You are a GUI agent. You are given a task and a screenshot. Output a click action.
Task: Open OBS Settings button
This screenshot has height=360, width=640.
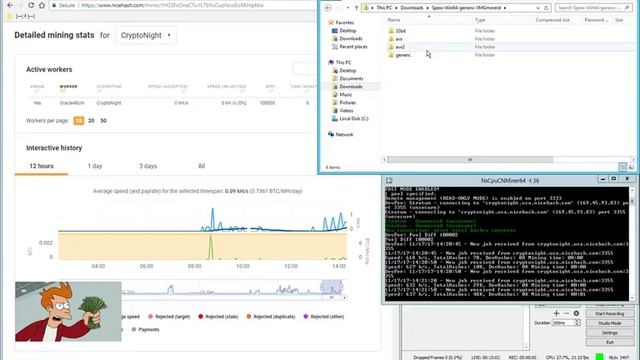(610, 333)
